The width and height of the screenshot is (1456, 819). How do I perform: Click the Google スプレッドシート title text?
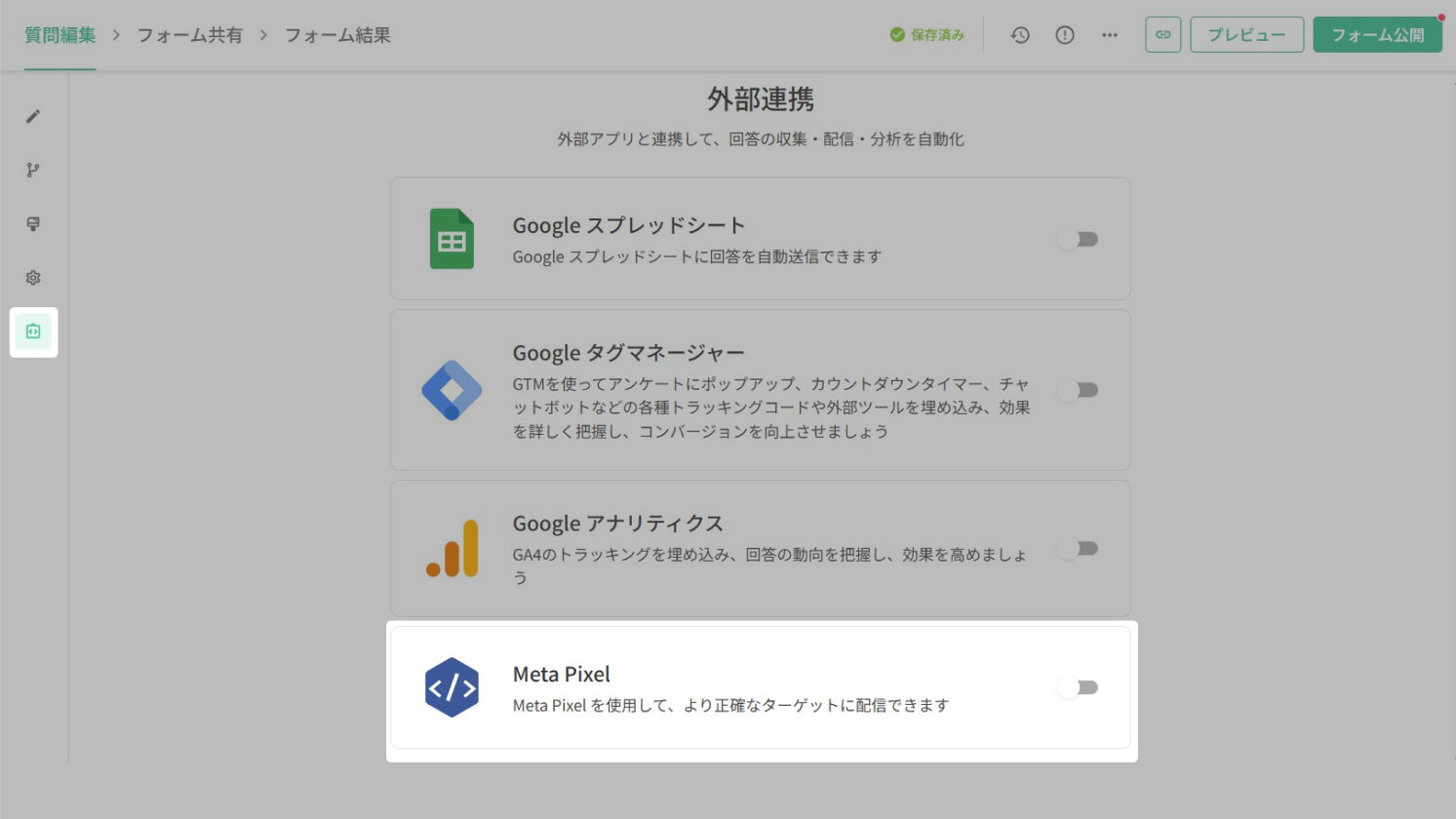click(x=629, y=225)
